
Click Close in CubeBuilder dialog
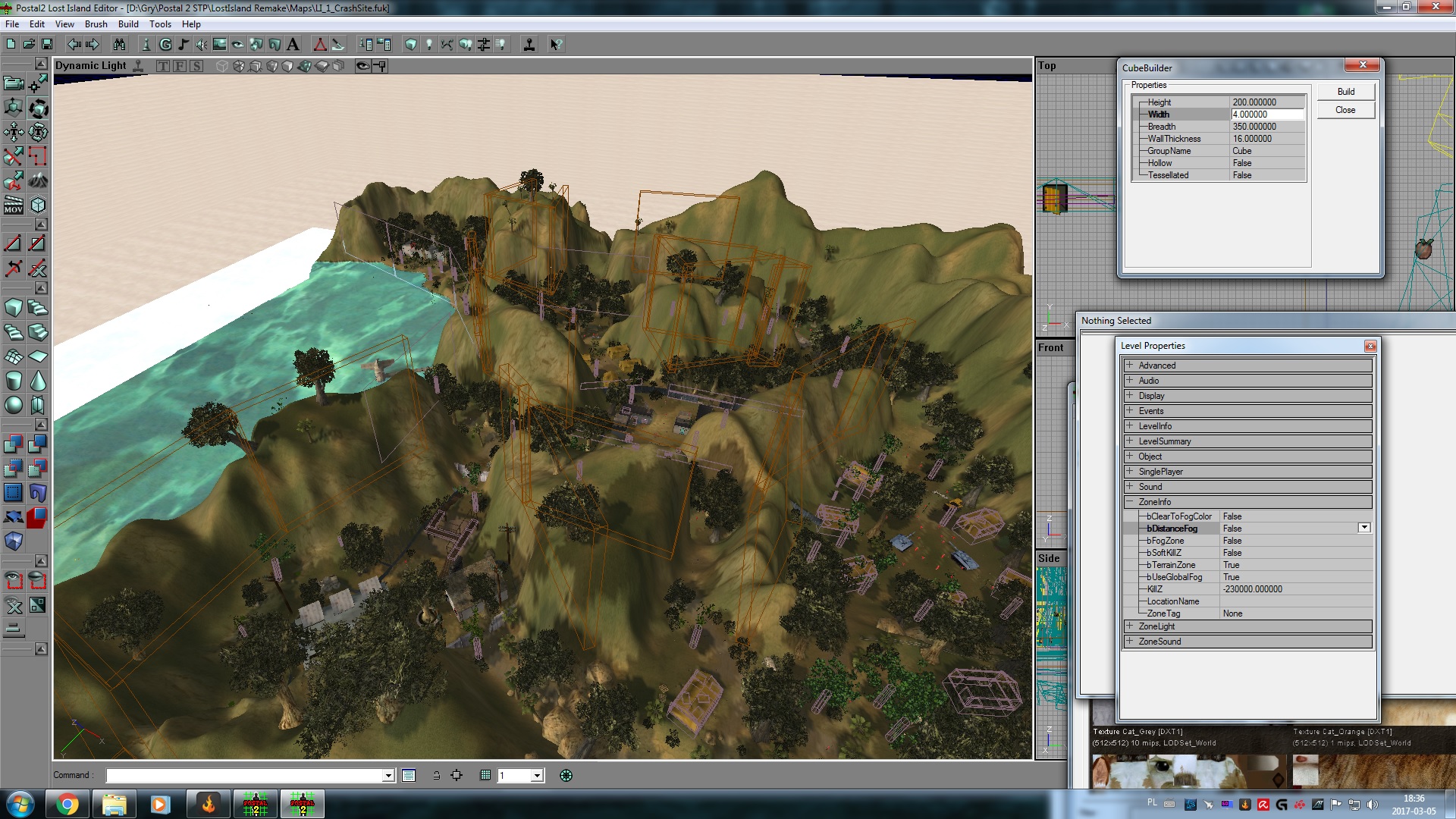(1345, 110)
